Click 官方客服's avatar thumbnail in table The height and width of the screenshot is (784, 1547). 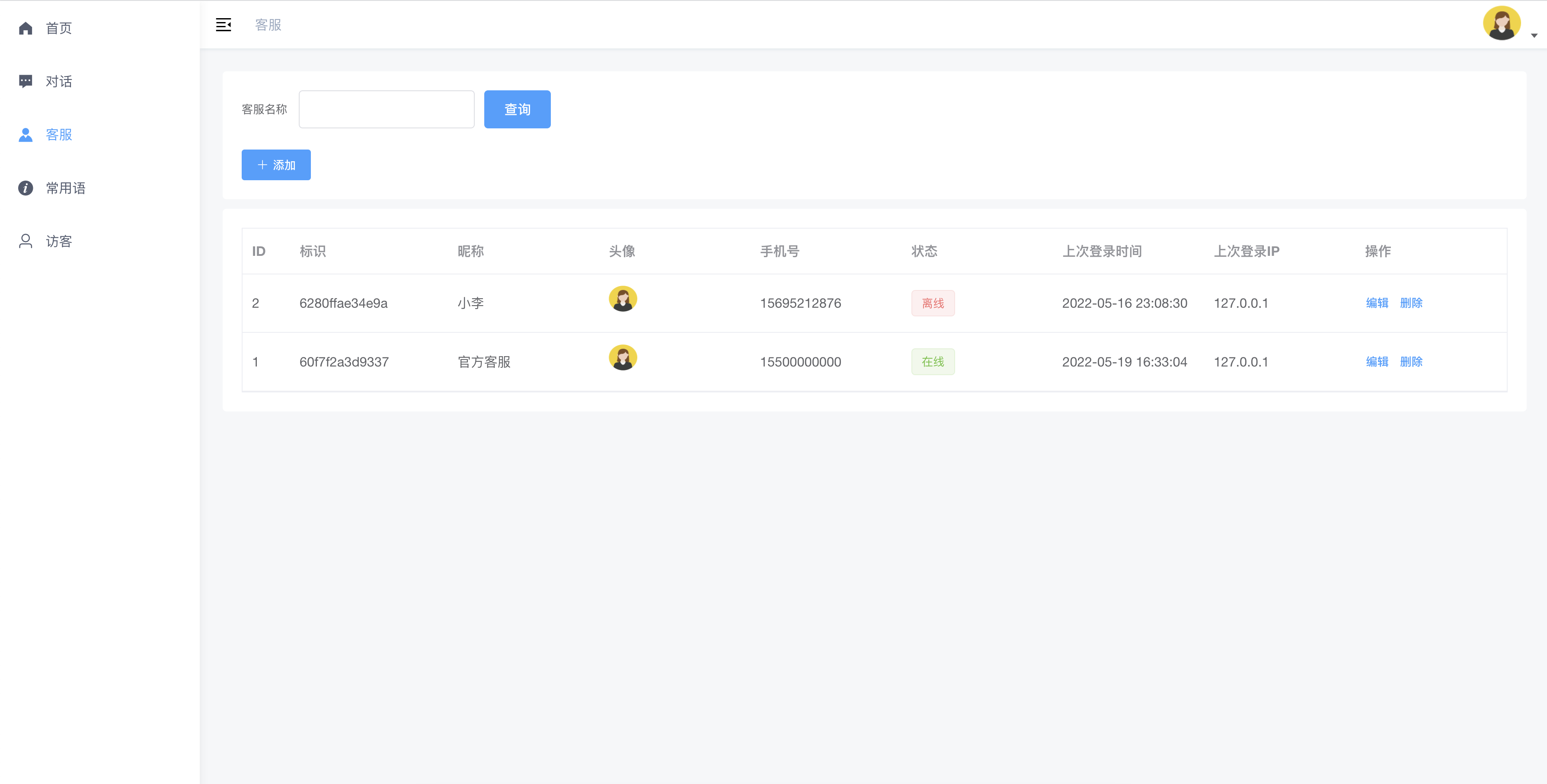[x=622, y=357]
